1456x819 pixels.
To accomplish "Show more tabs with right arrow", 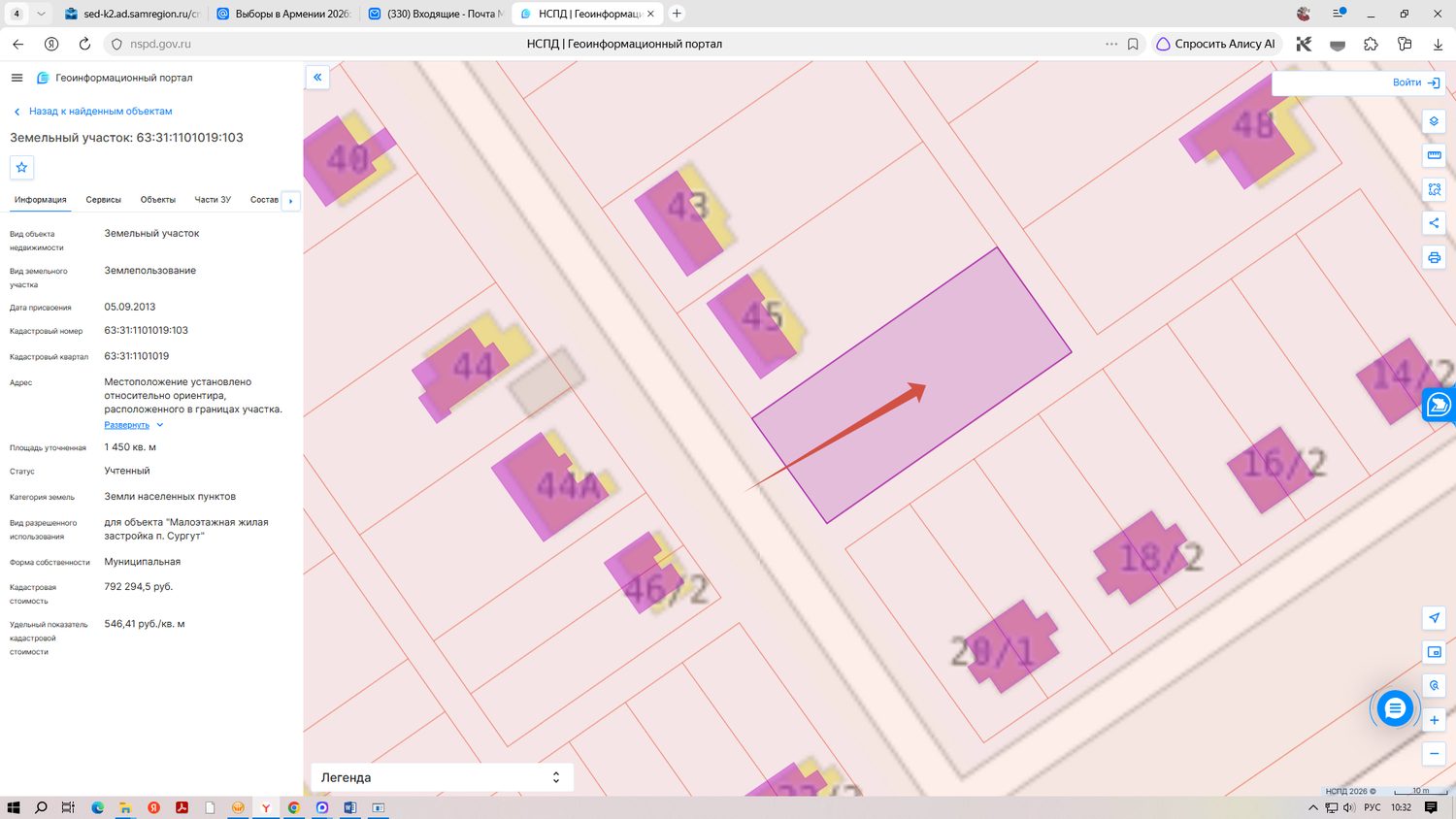I will click(290, 201).
